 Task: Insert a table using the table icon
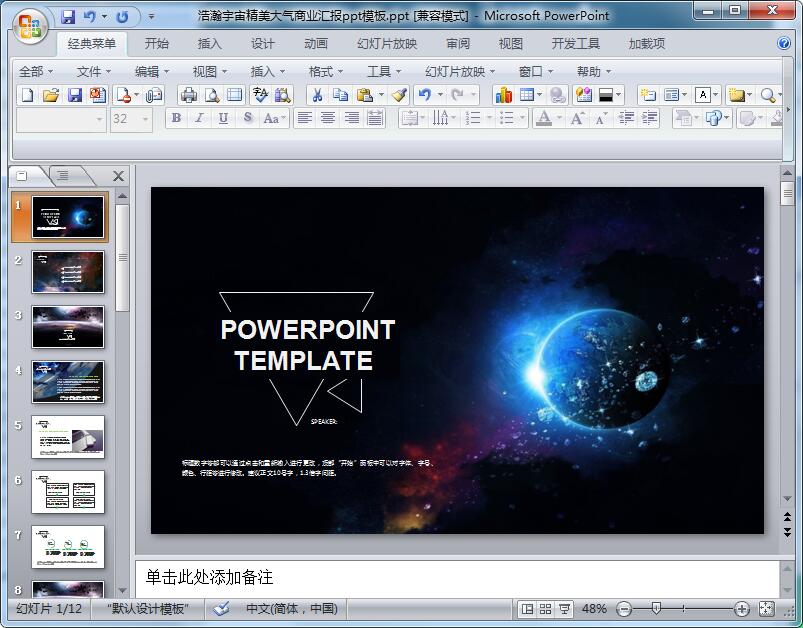coord(526,95)
